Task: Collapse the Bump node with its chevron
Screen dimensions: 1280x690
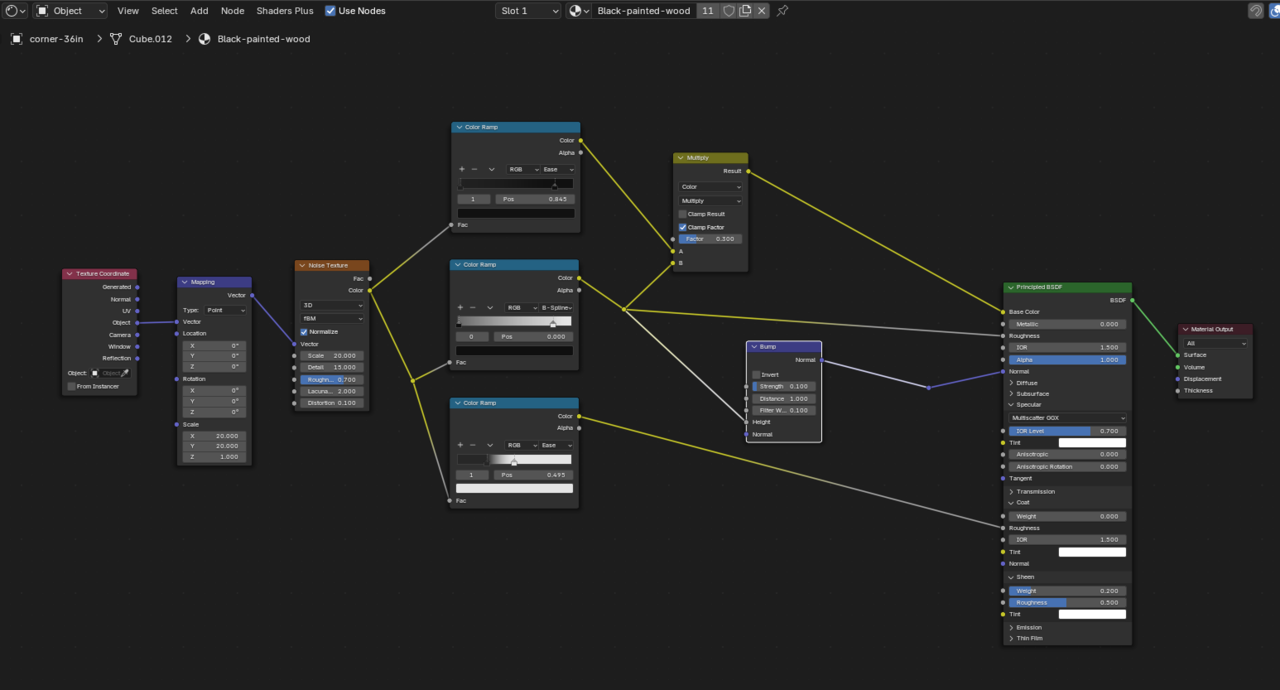Action: (x=754, y=347)
